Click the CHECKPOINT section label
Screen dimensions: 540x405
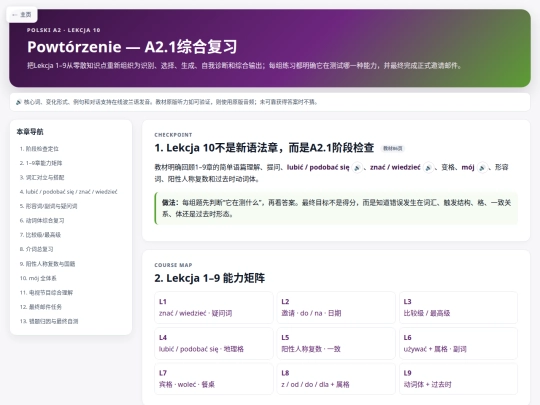pos(173,135)
